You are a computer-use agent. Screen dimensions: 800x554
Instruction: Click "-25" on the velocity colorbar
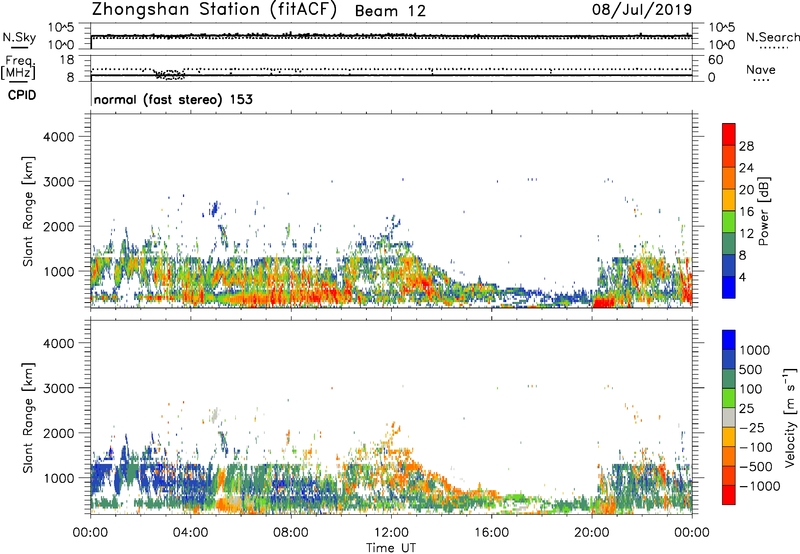point(752,427)
